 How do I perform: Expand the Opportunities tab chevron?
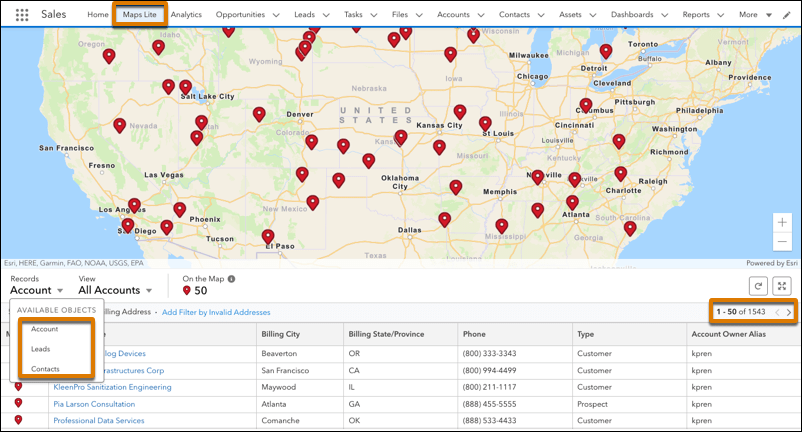(x=276, y=15)
